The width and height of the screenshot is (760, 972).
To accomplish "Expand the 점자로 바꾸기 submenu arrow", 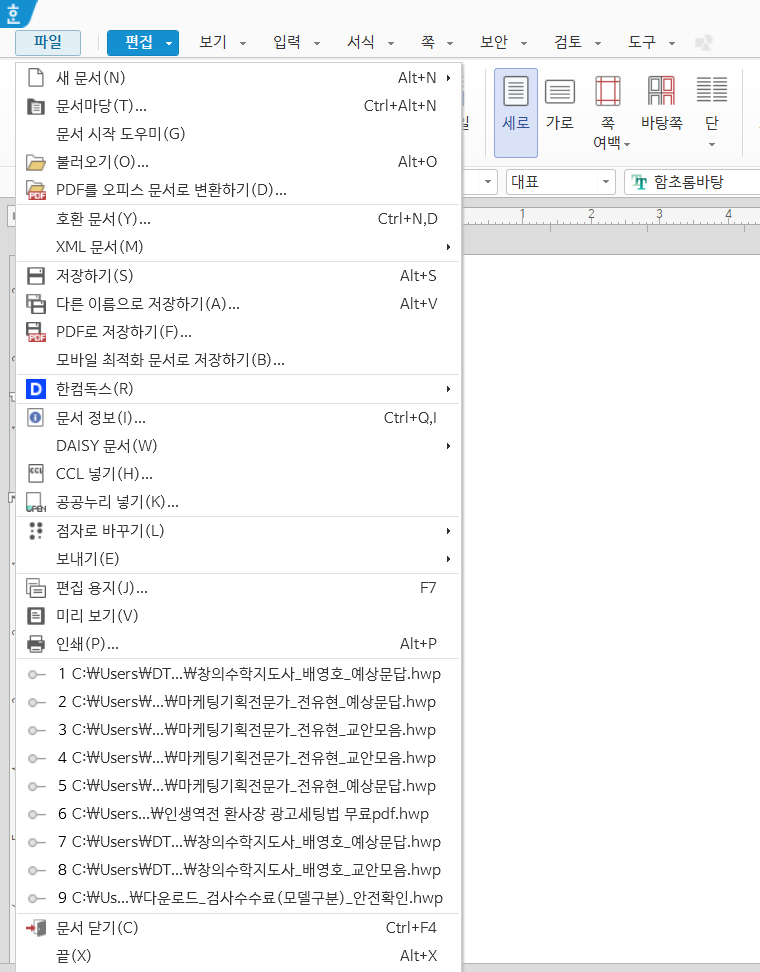I will (x=448, y=531).
